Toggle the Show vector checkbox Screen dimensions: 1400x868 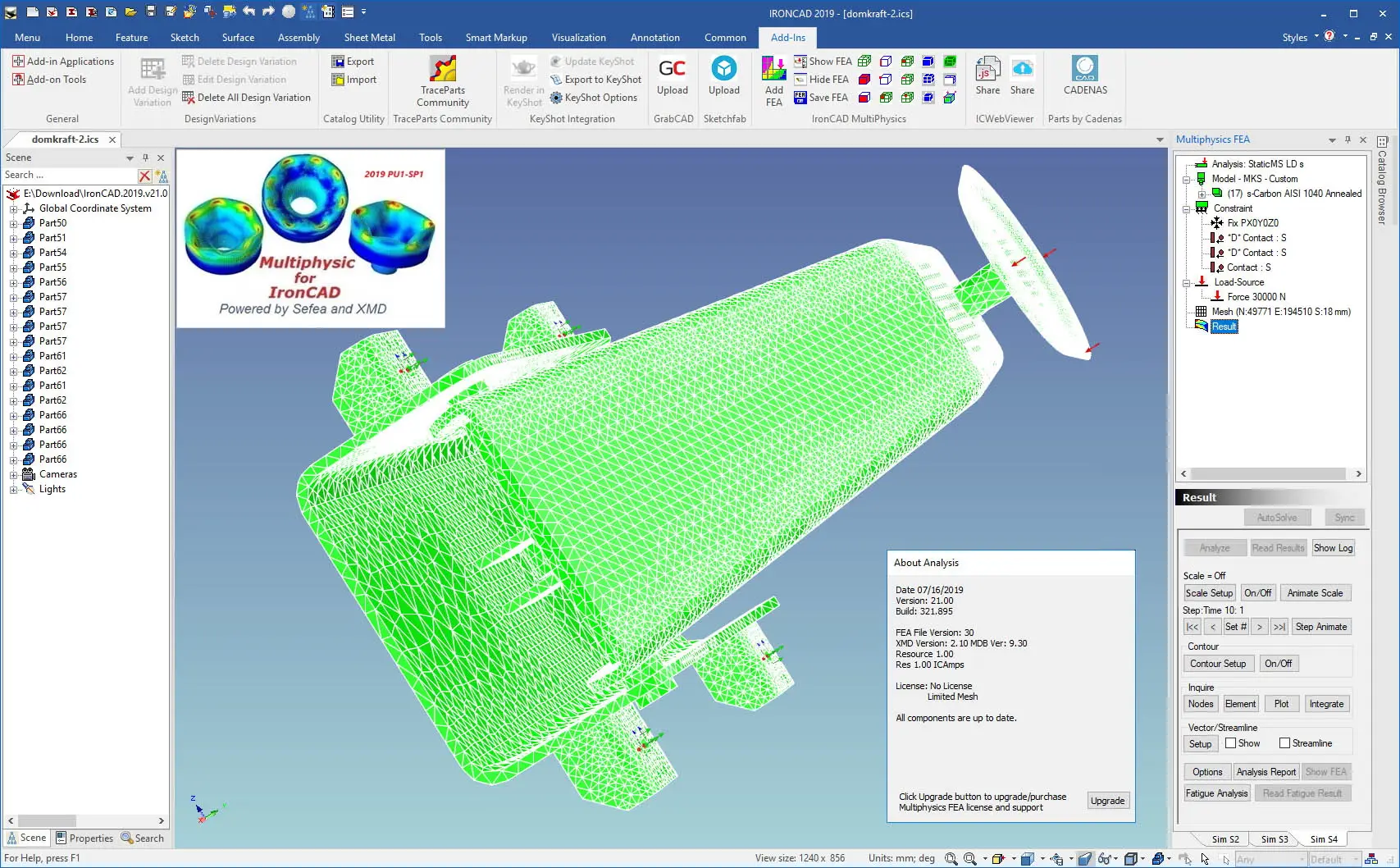click(1230, 743)
